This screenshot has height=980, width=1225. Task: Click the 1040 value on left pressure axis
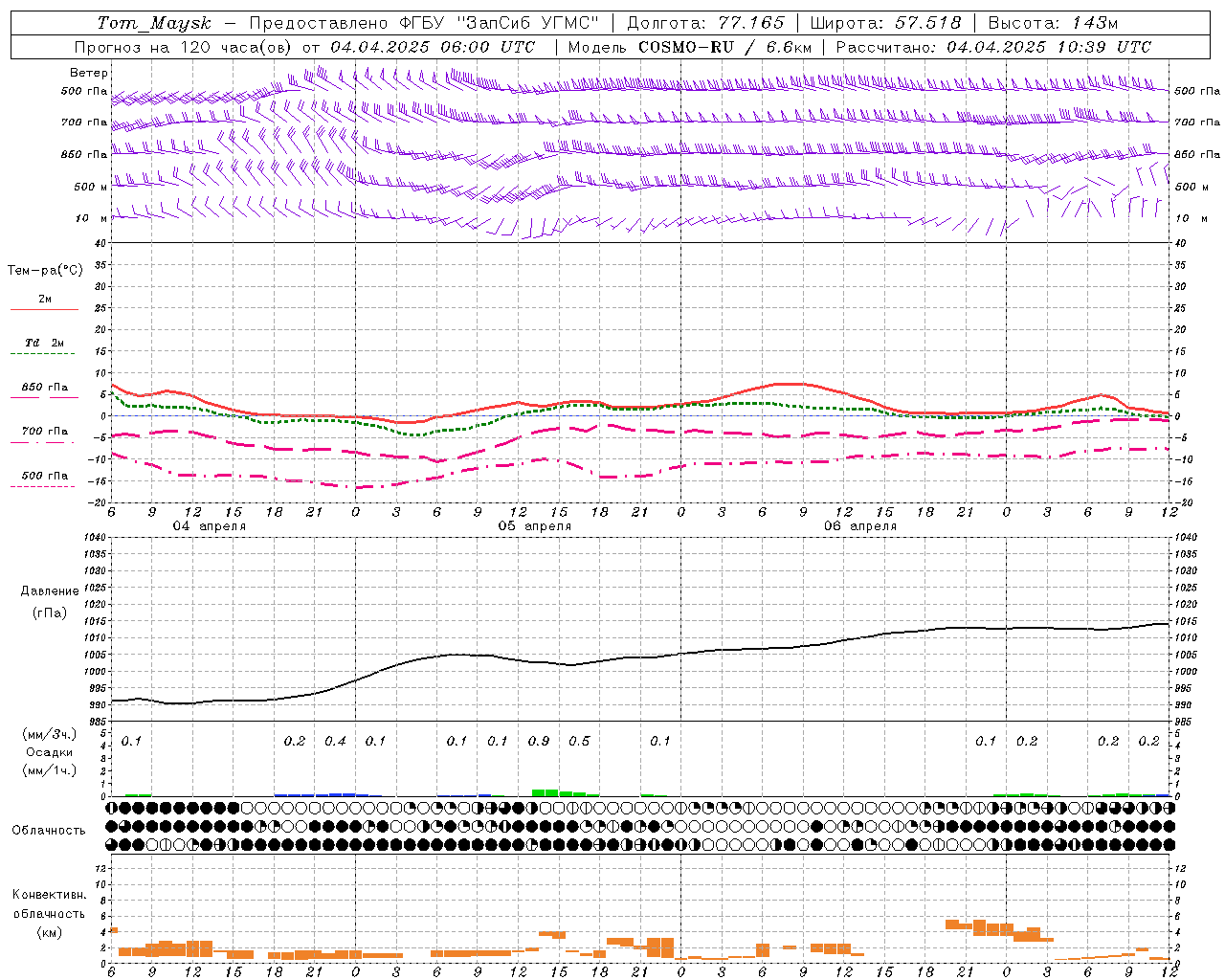coord(94,538)
